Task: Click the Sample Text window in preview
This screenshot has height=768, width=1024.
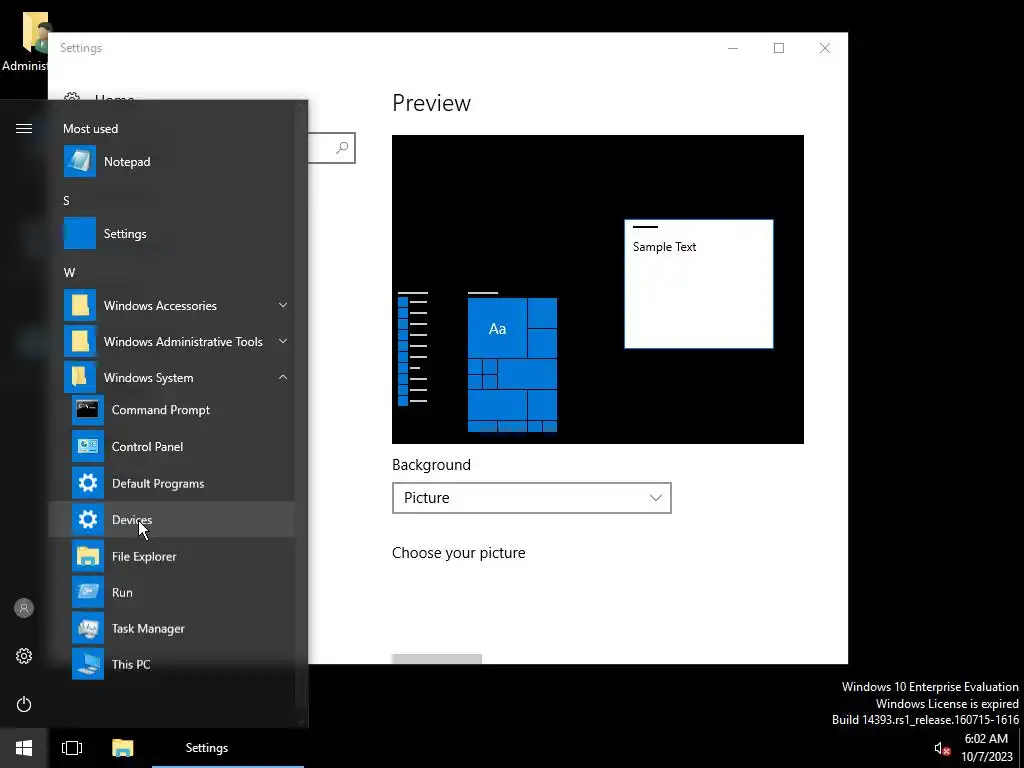Action: [699, 284]
